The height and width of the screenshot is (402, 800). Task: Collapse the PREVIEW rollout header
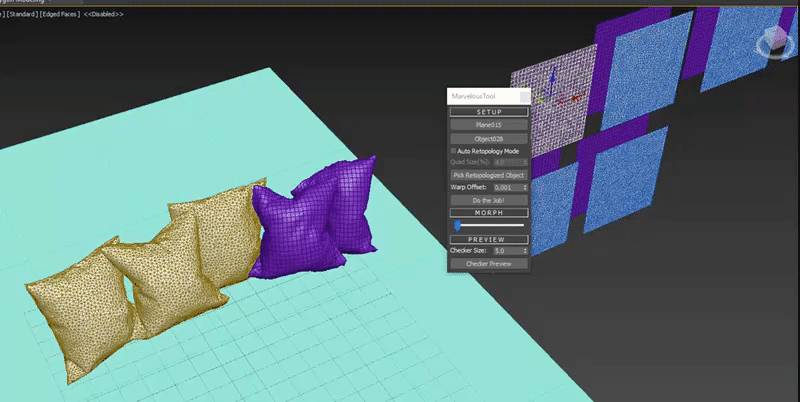(489, 239)
